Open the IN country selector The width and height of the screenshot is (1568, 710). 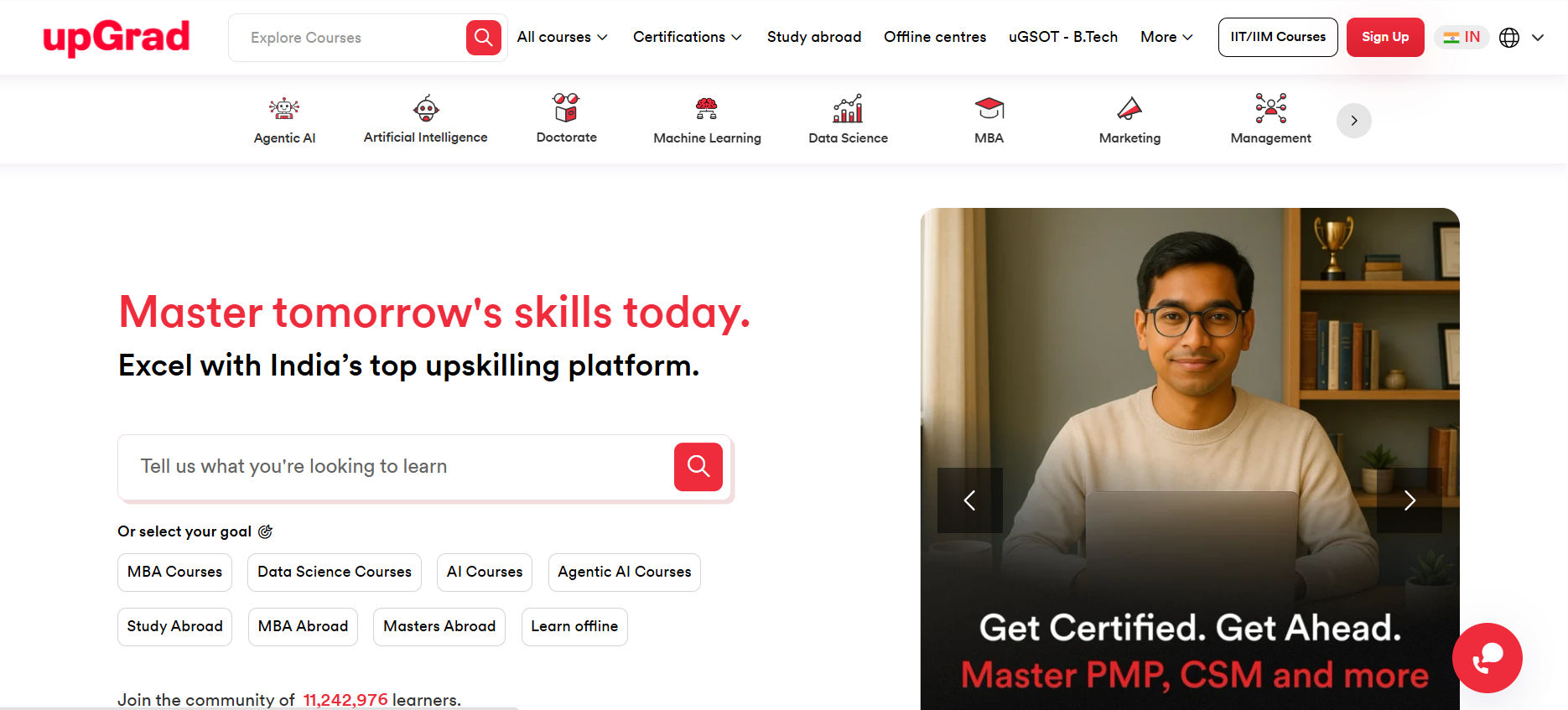[1462, 37]
